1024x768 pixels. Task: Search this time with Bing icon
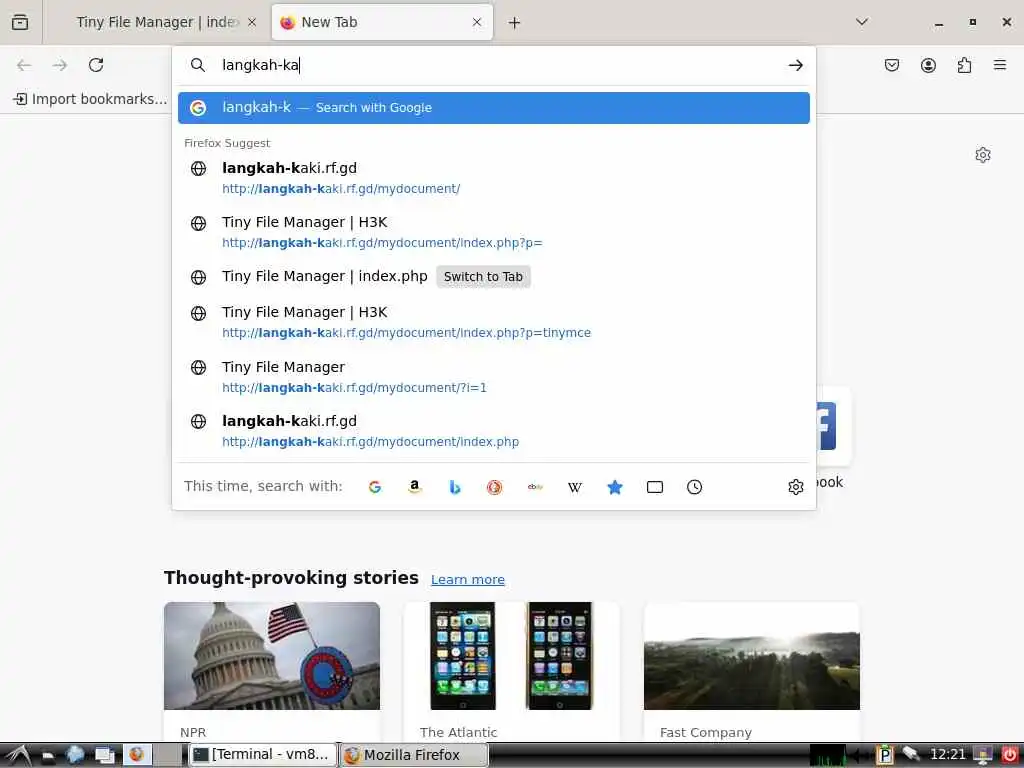tap(455, 487)
